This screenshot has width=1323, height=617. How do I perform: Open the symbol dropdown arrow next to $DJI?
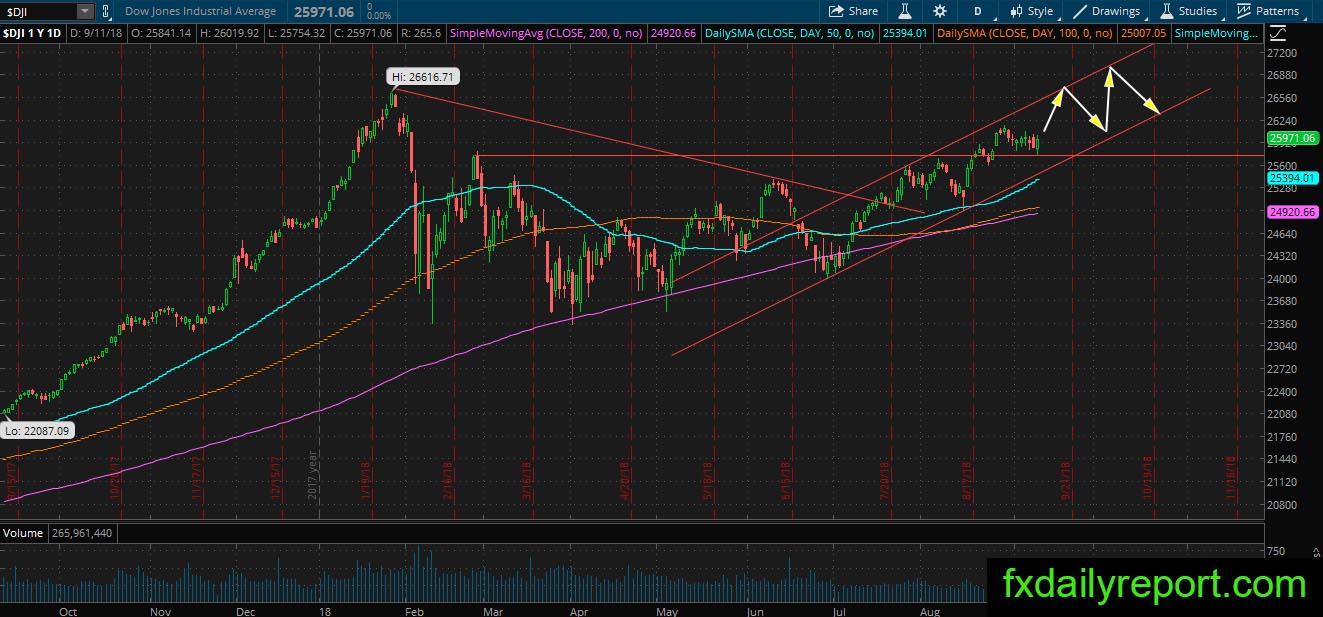point(85,11)
